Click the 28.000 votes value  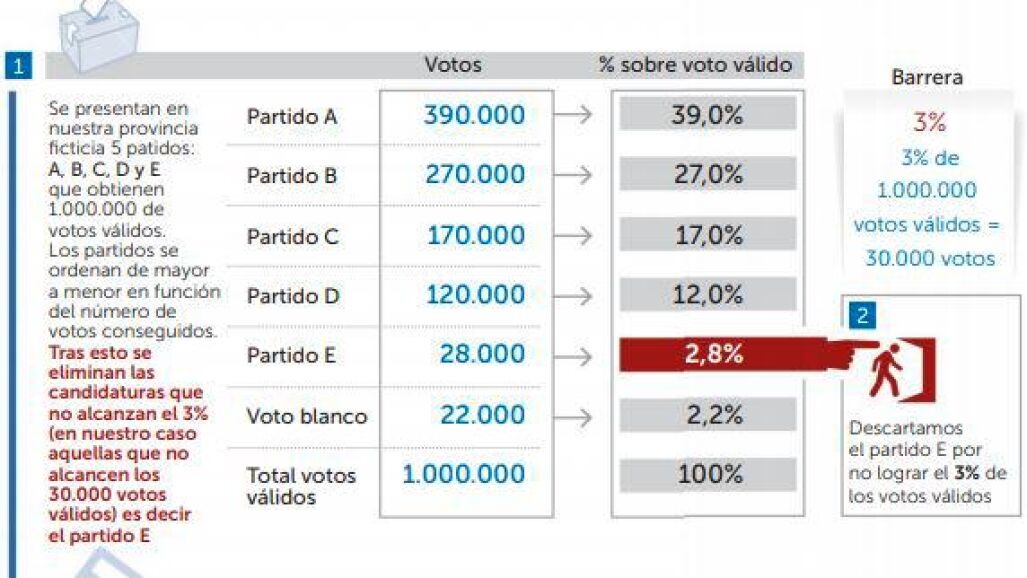click(482, 355)
